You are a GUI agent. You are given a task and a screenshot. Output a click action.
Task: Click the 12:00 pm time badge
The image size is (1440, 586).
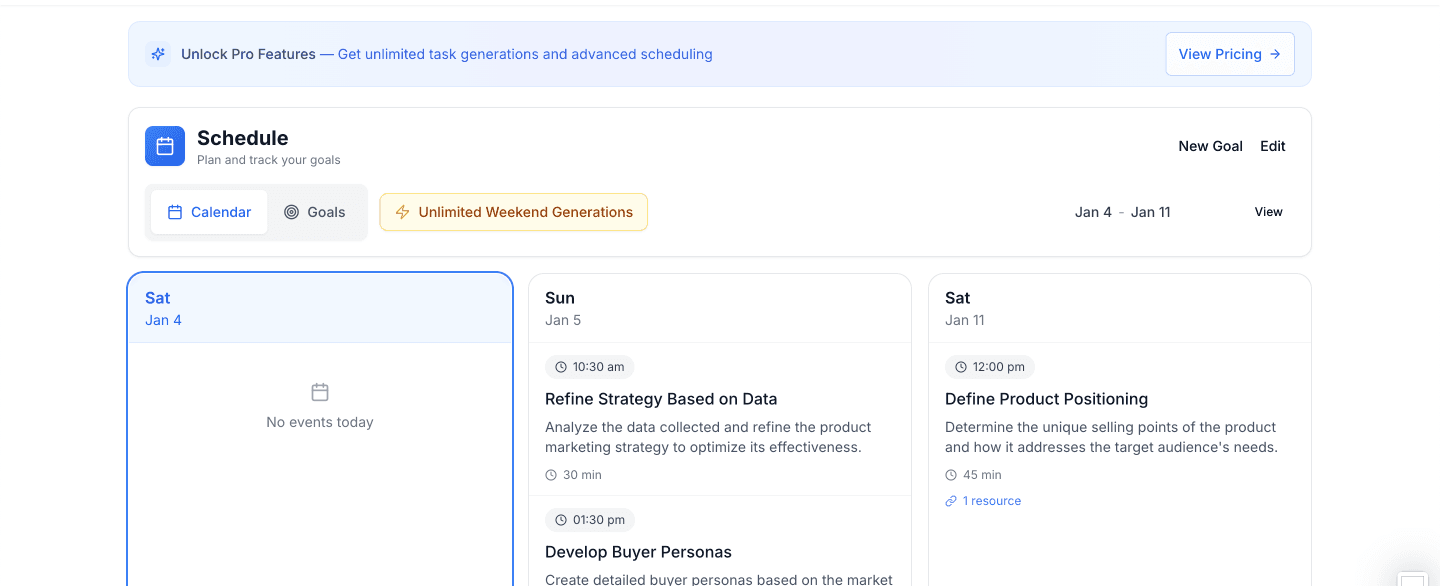click(990, 367)
